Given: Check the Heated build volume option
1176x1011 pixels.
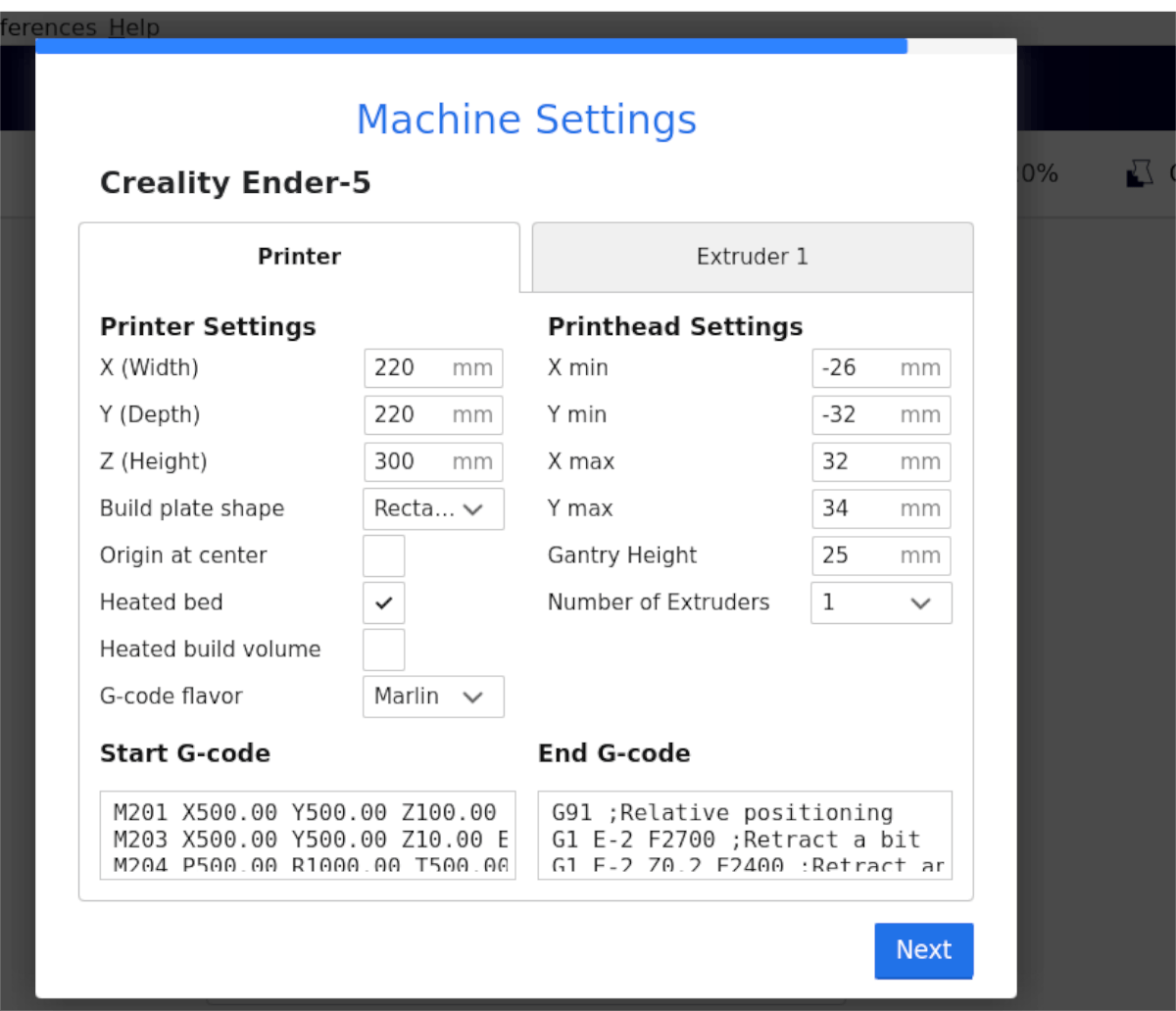Looking at the screenshot, I should pyautogui.click(x=383, y=650).
